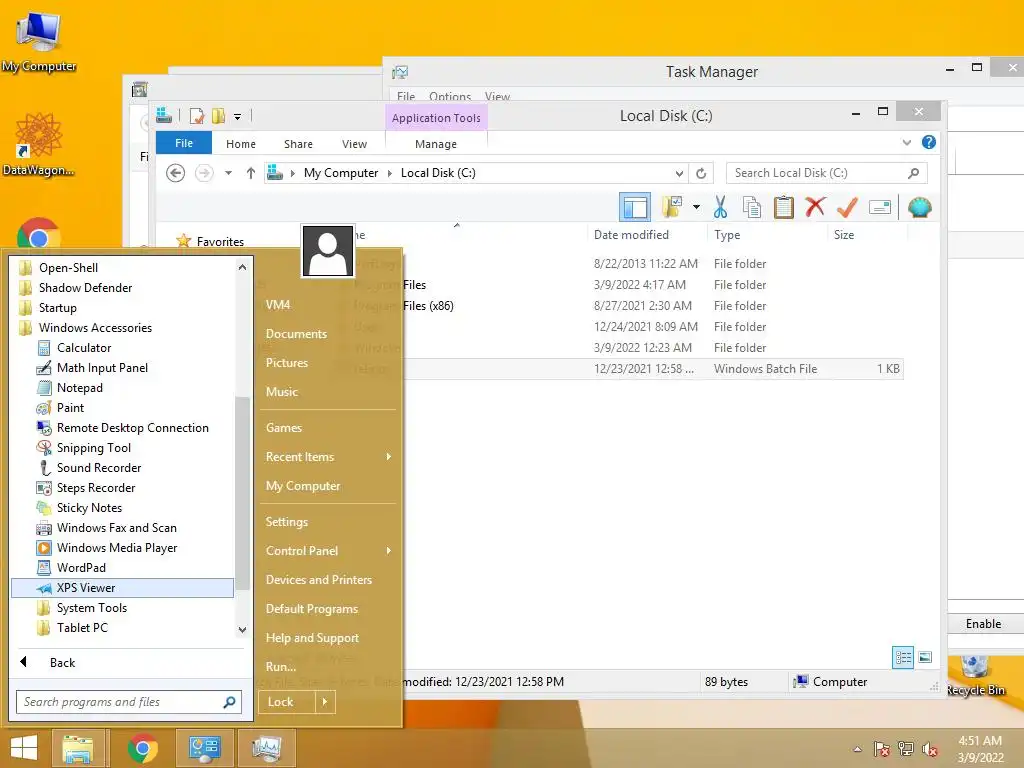Open File Explorer from the taskbar
This screenshot has width=1024, height=768.
click(x=78, y=748)
